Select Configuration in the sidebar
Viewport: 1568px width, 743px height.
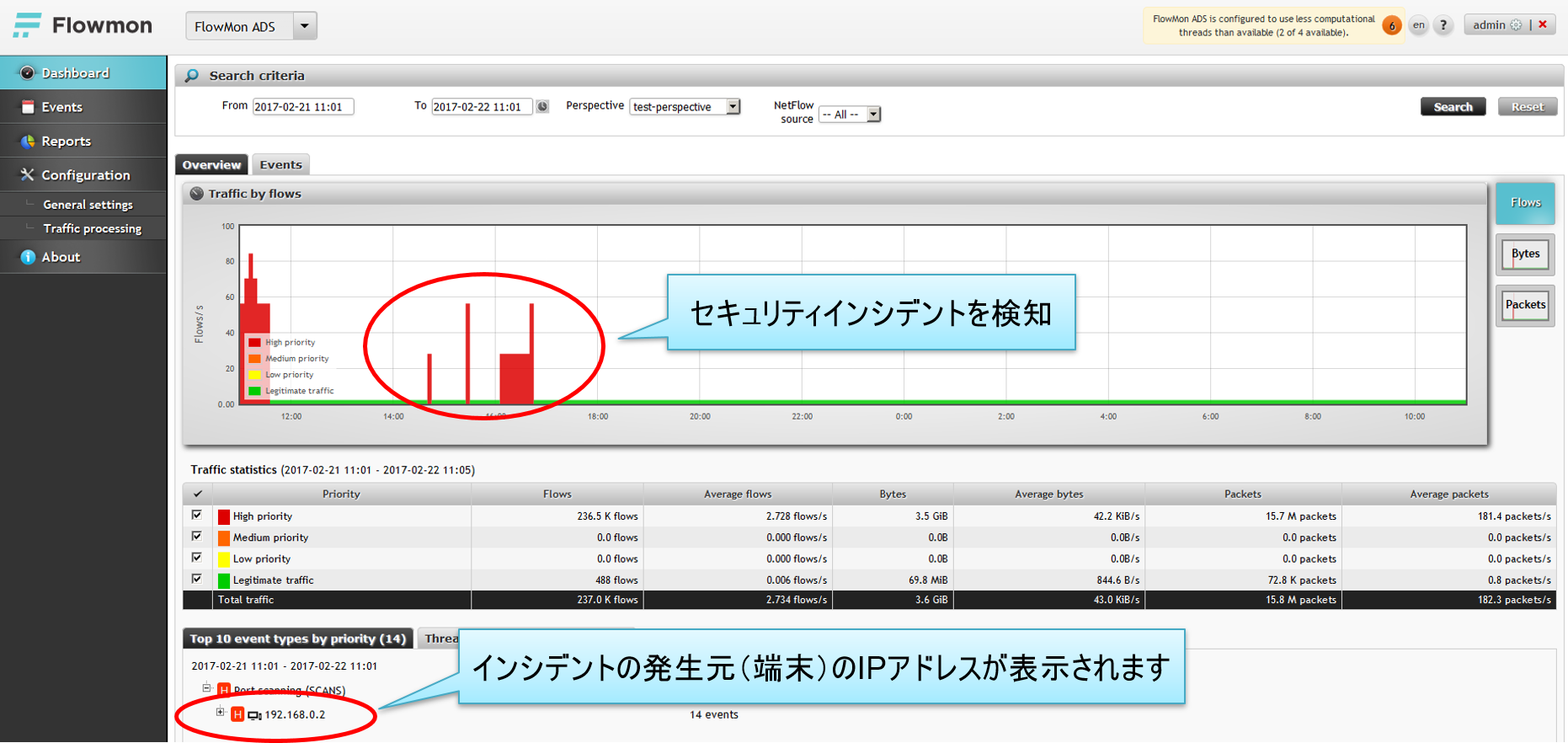click(x=83, y=174)
